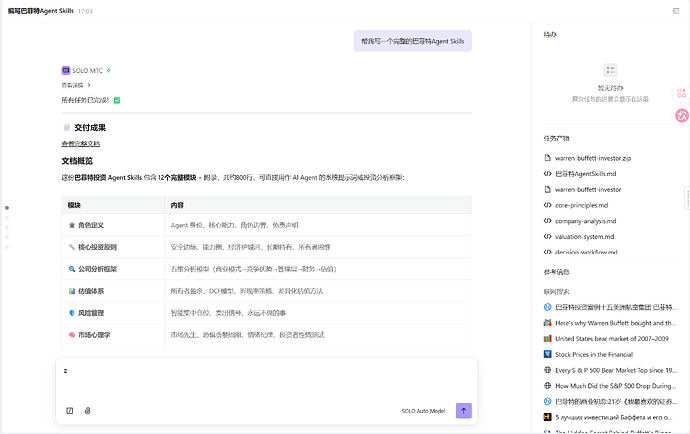Click the first conversation navigation dot on left
This screenshot has height=434, width=690.
[x=7, y=208]
